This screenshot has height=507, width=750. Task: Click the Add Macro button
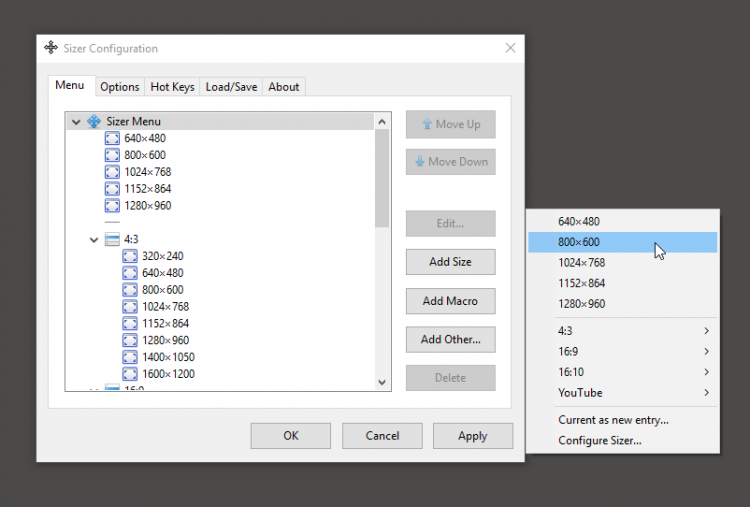pyautogui.click(x=451, y=301)
